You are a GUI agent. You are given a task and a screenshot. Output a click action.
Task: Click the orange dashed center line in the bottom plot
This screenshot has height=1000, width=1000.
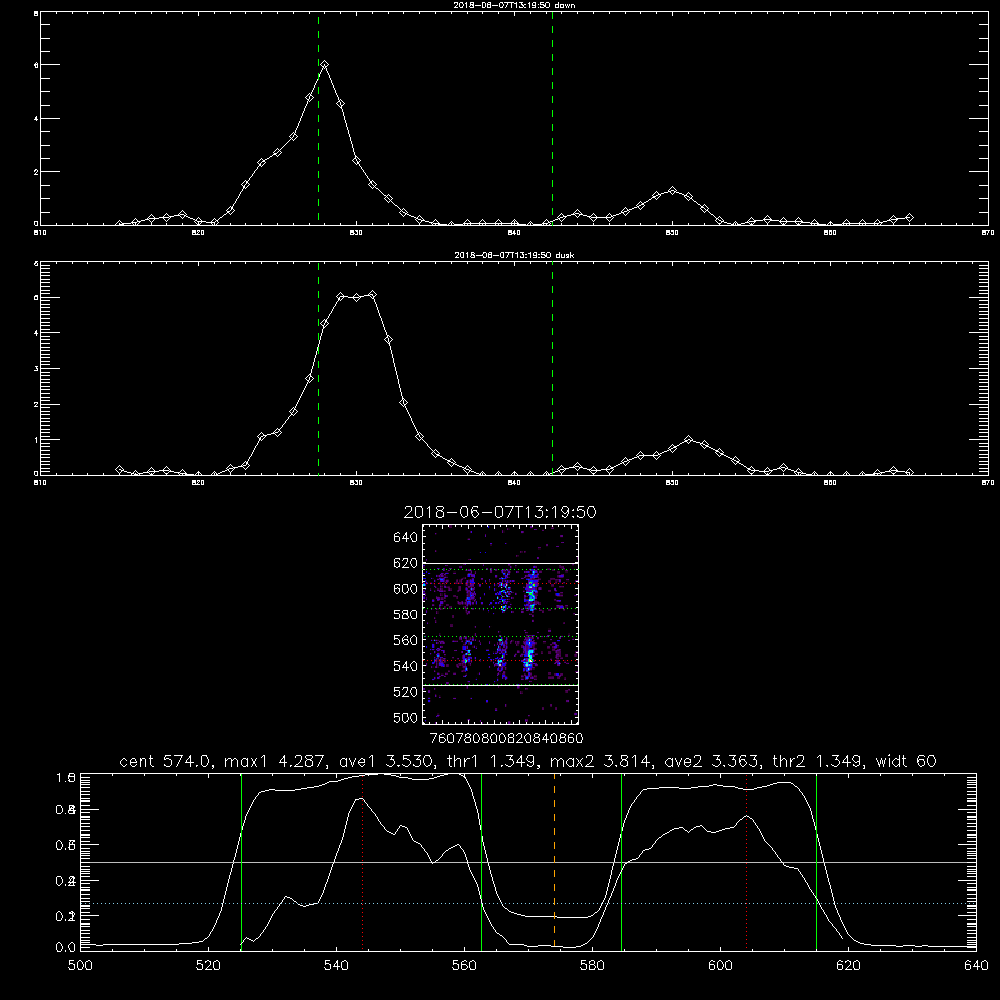click(x=554, y=861)
